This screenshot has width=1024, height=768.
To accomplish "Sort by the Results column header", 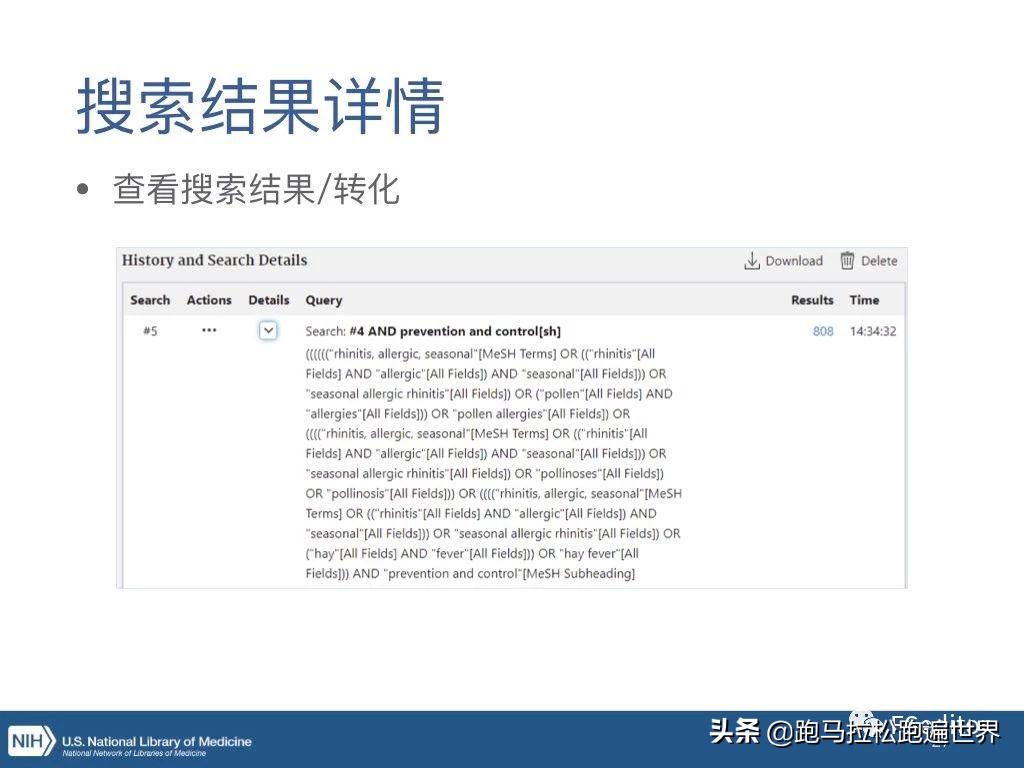I will pyautogui.click(x=811, y=299).
